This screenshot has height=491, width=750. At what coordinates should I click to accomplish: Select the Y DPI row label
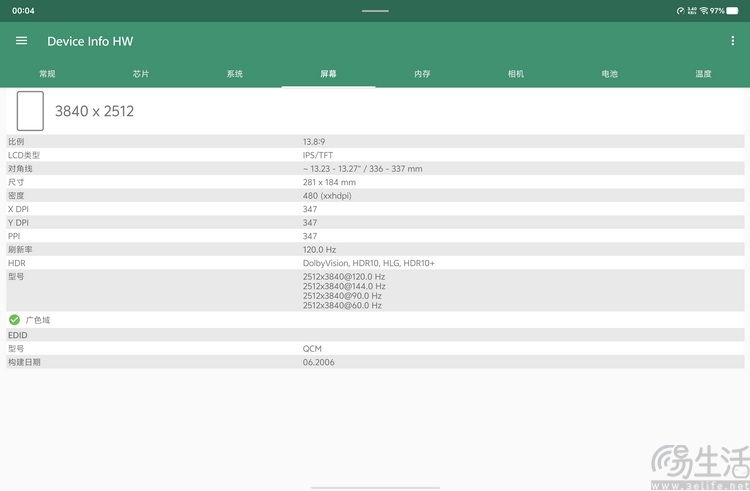point(18,222)
